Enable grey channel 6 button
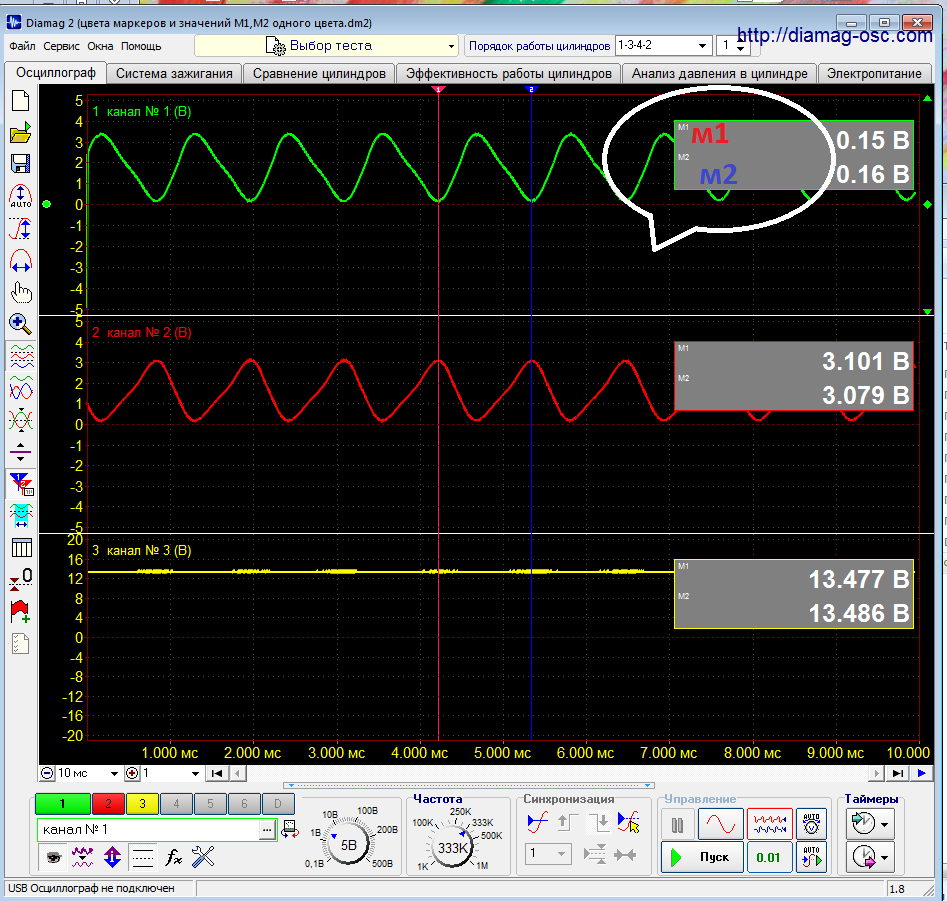 pyautogui.click(x=244, y=804)
